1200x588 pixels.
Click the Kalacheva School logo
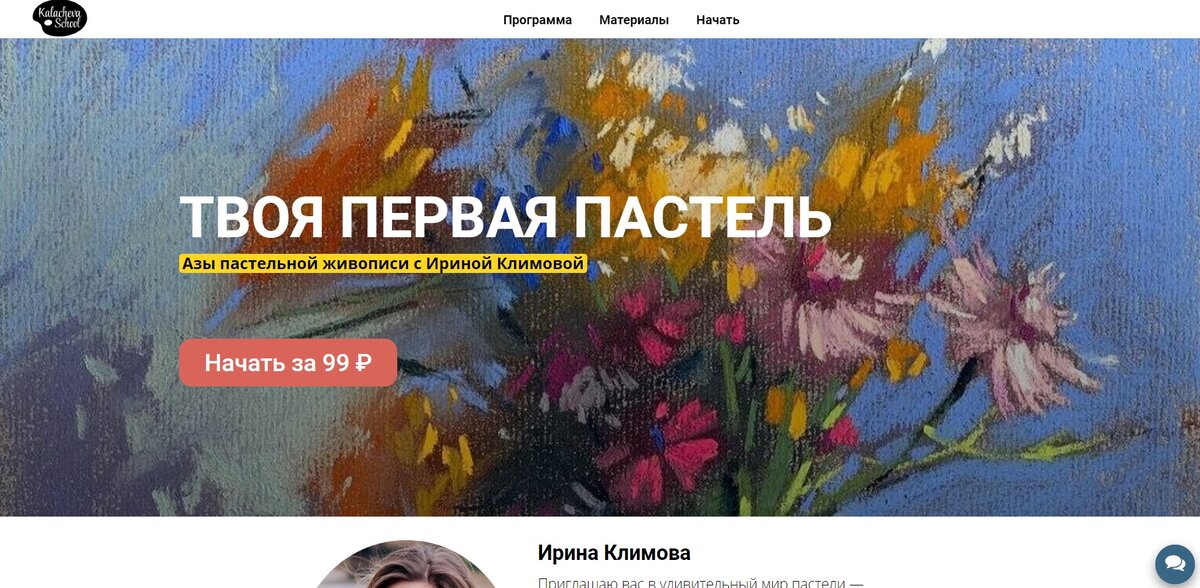(x=60, y=18)
